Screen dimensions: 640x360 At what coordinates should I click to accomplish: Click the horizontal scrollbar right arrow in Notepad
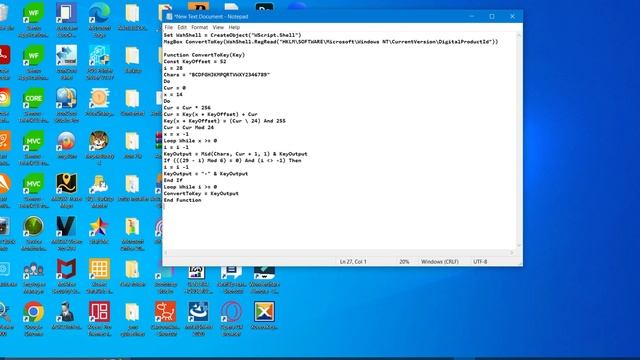[512, 253]
